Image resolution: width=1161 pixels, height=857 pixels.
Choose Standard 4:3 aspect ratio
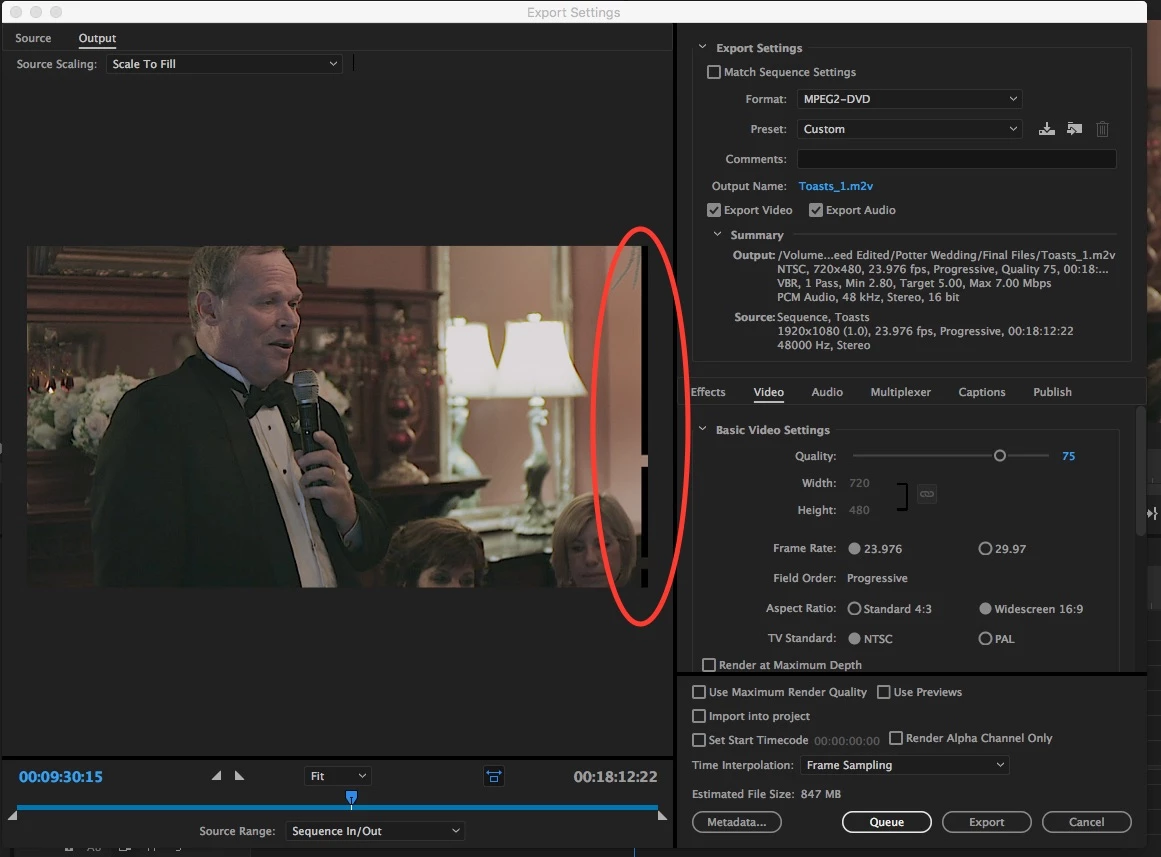click(x=854, y=609)
